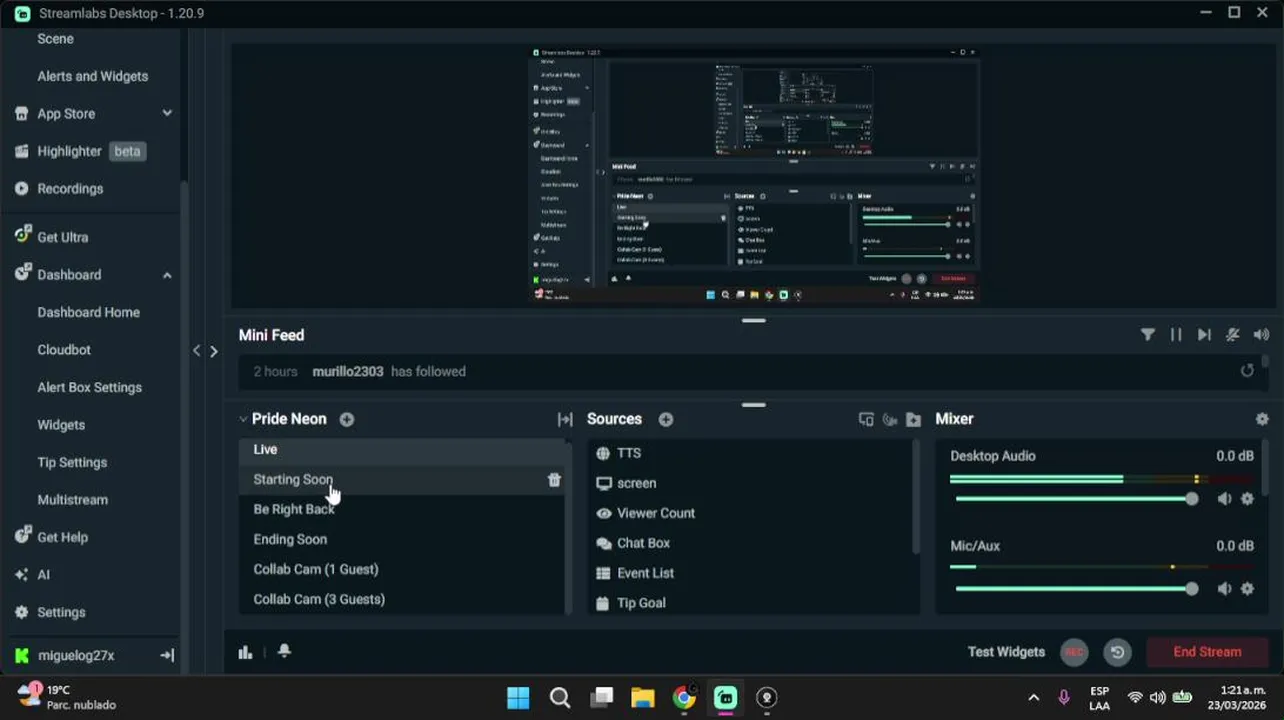Click Test Widgets
Viewport: 1284px width, 720px height.
point(1006,652)
